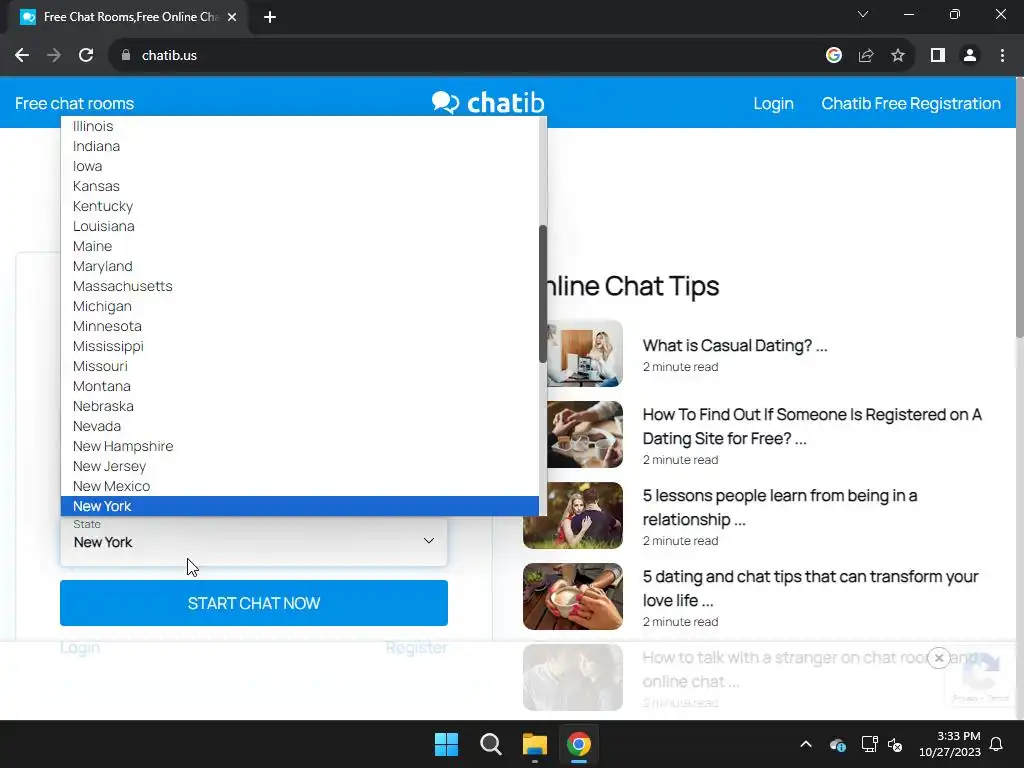Open the Chrome profile avatar
Image resolution: width=1024 pixels, height=768 pixels.
(970, 56)
